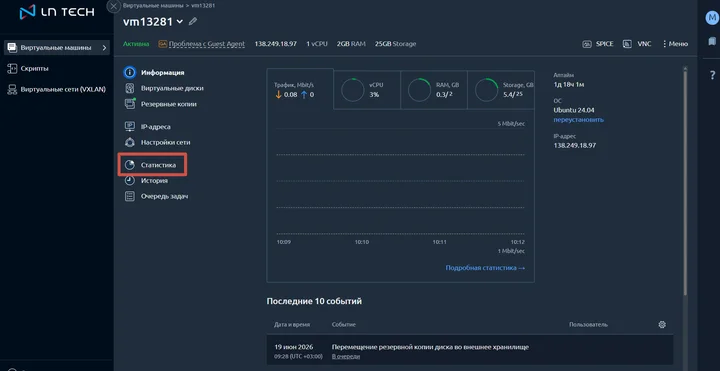This screenshot has width=720, height=371.
Task: Click the Guest Agent warning icon
Action: (x=162, y=44)
